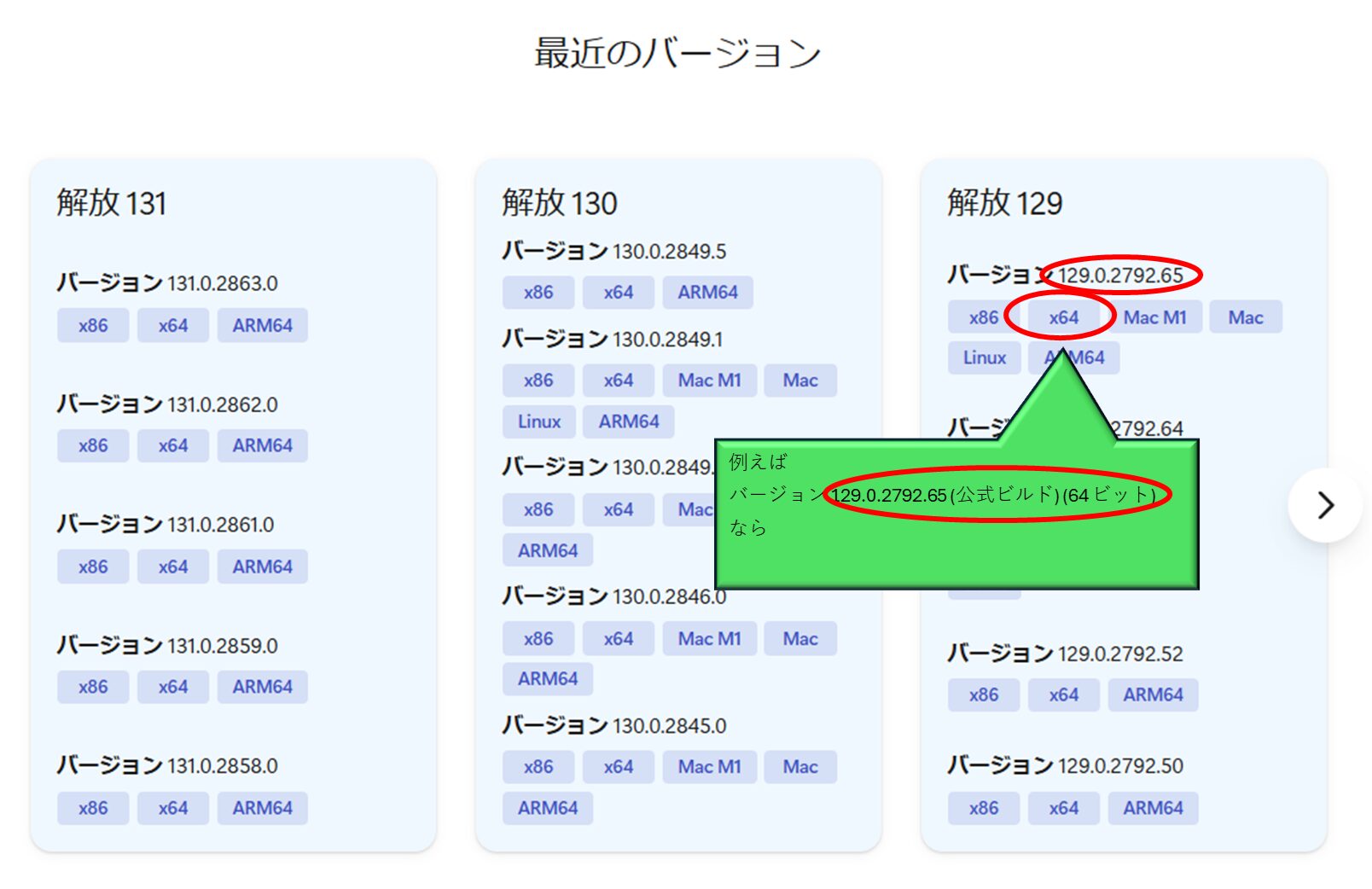This screenshot has width=1372, height=889.
Task: Download ARM64 build of version 130.0.2845.0
Action: coord(547,808)
